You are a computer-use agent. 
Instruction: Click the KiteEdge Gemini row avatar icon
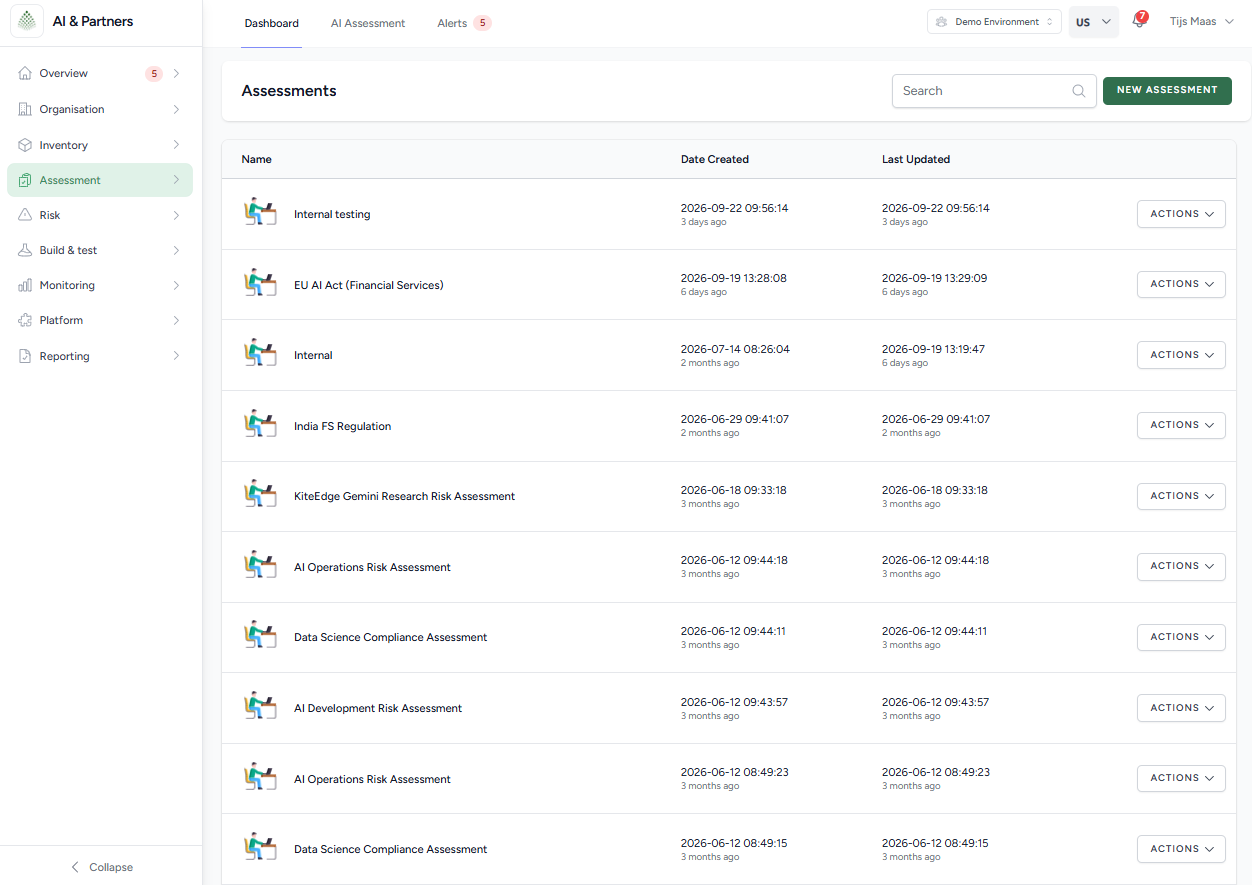260,494
